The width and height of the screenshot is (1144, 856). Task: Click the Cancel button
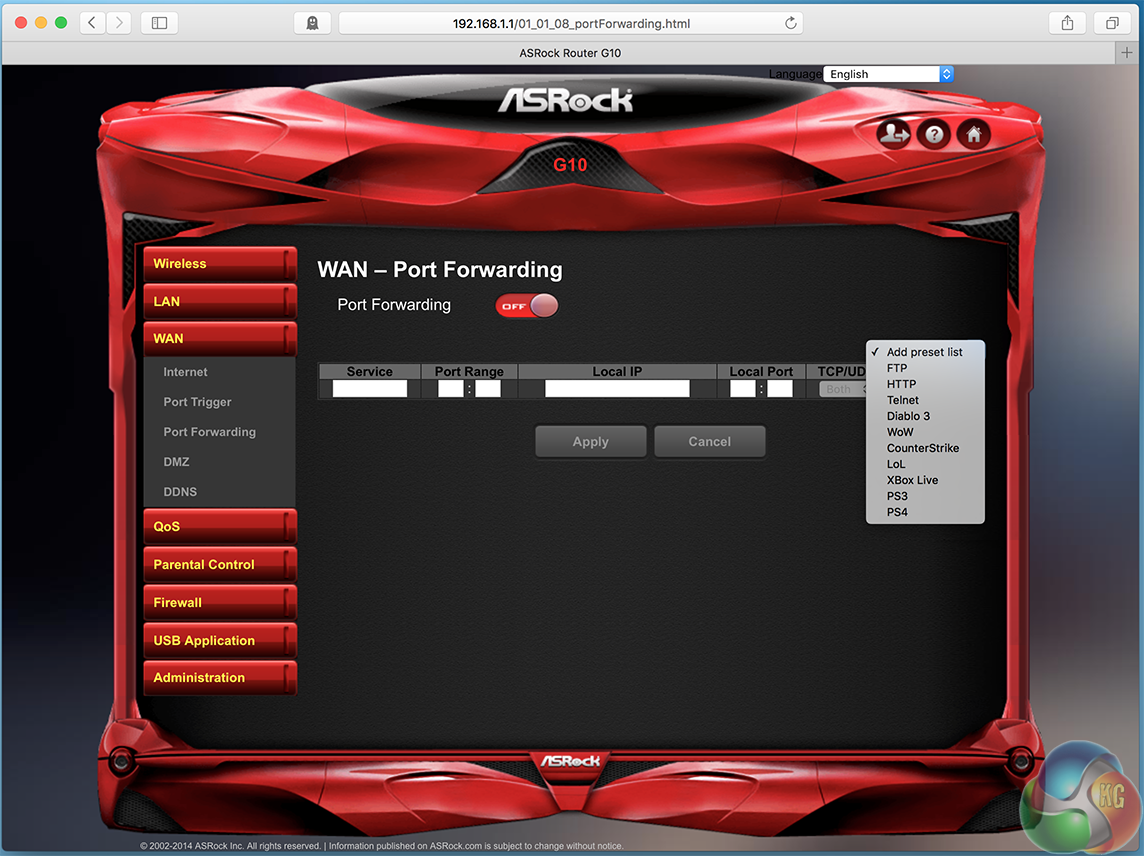[x=709, y=442]
